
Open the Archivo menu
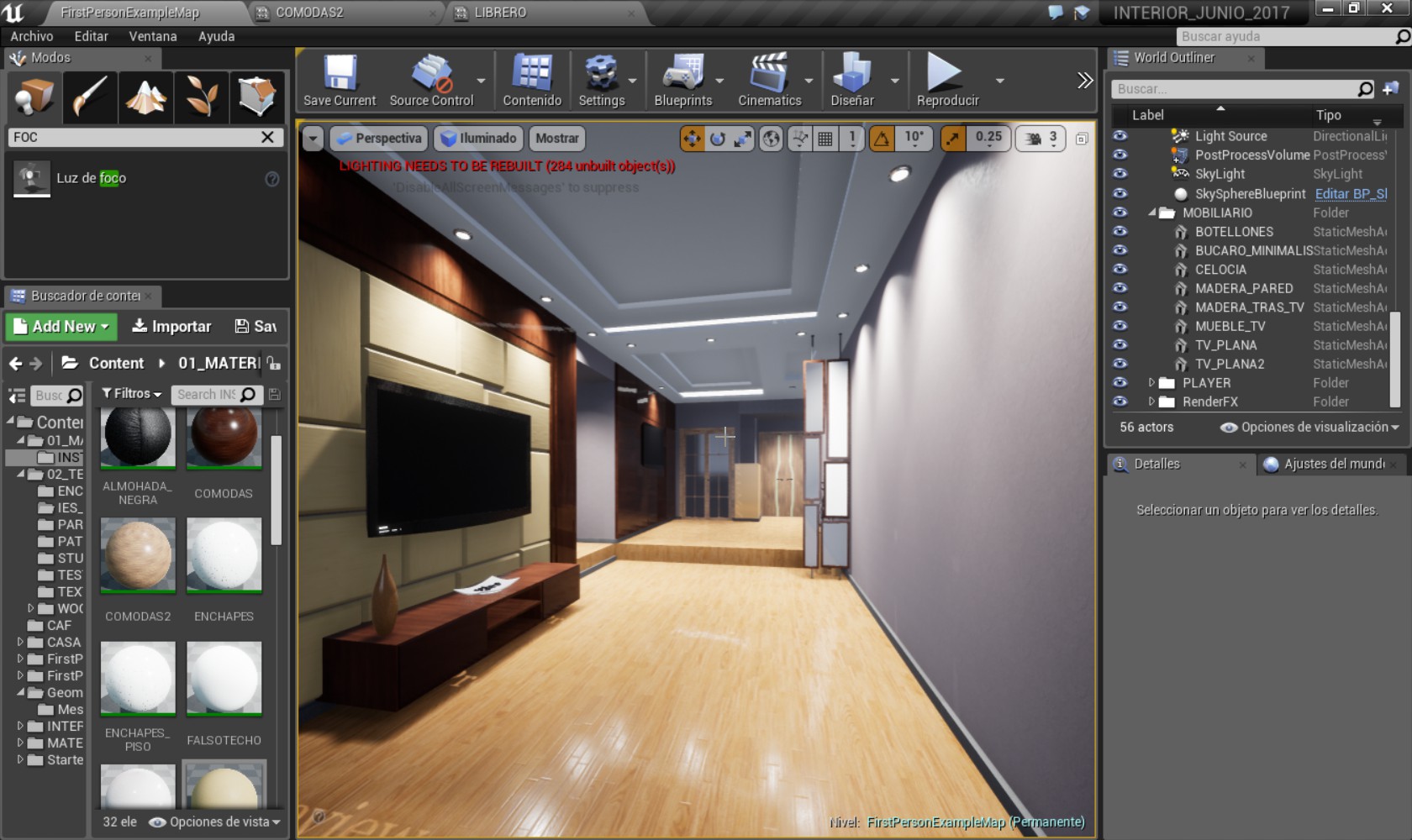[32, 36]
